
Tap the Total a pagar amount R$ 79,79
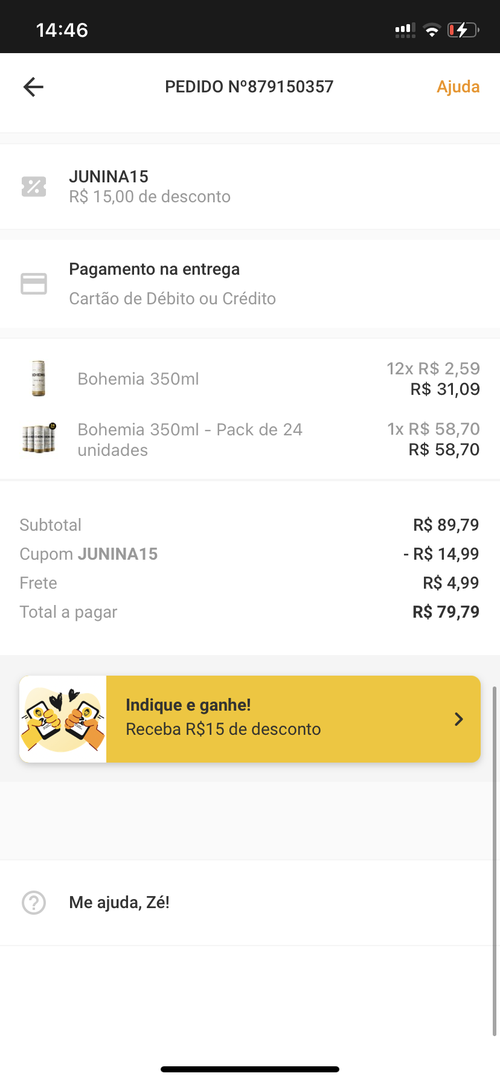(446, 612)
